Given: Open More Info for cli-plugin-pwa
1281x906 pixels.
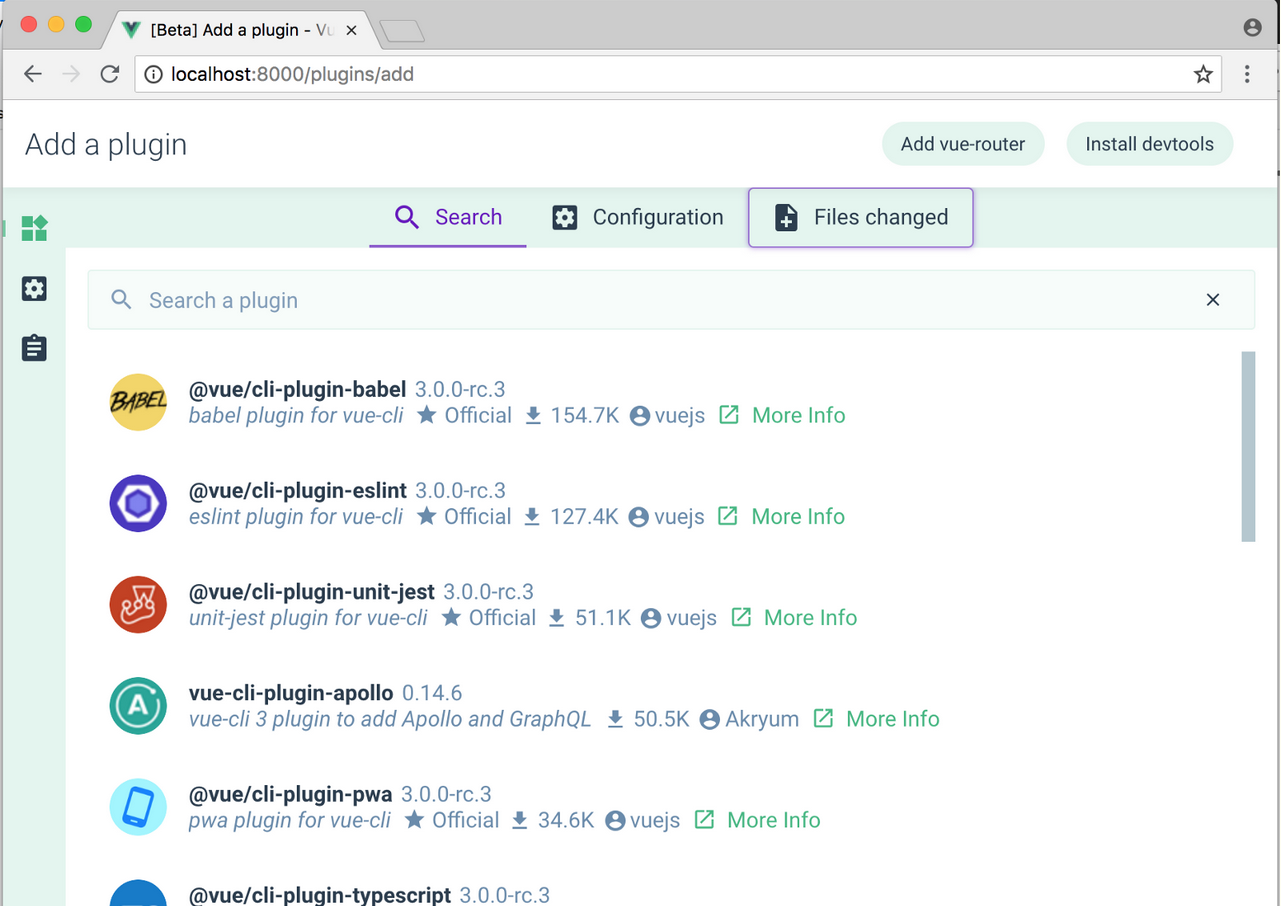Looking at the screenshot, I should [x=774, y=819].
